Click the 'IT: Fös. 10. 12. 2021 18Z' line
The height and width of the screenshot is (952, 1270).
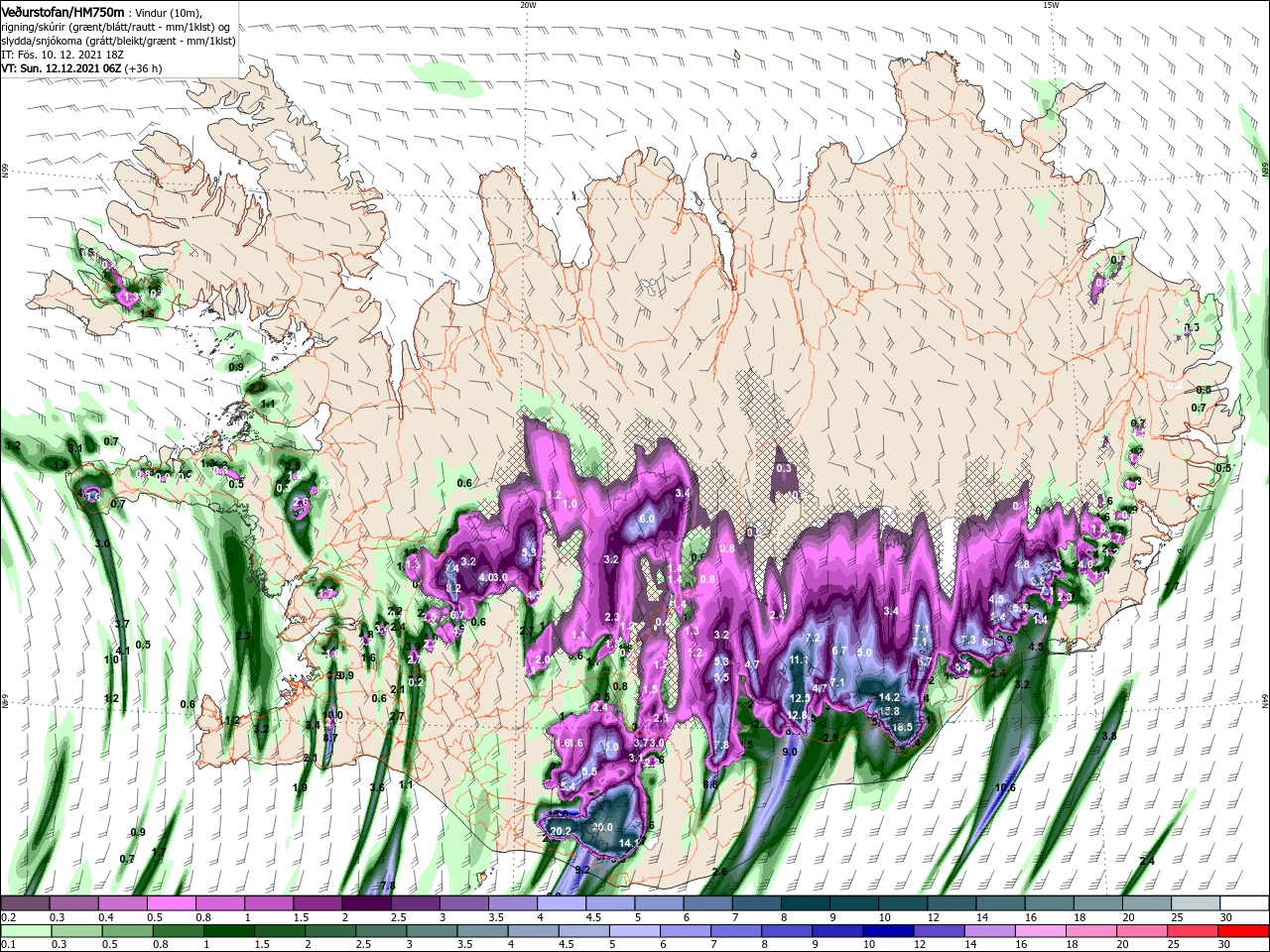[61, 55]
